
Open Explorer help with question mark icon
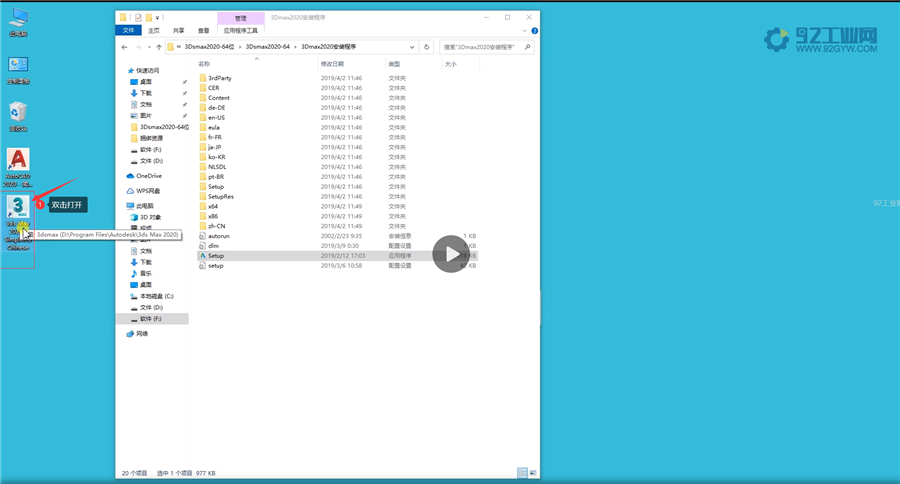click(x=534, y=31)
